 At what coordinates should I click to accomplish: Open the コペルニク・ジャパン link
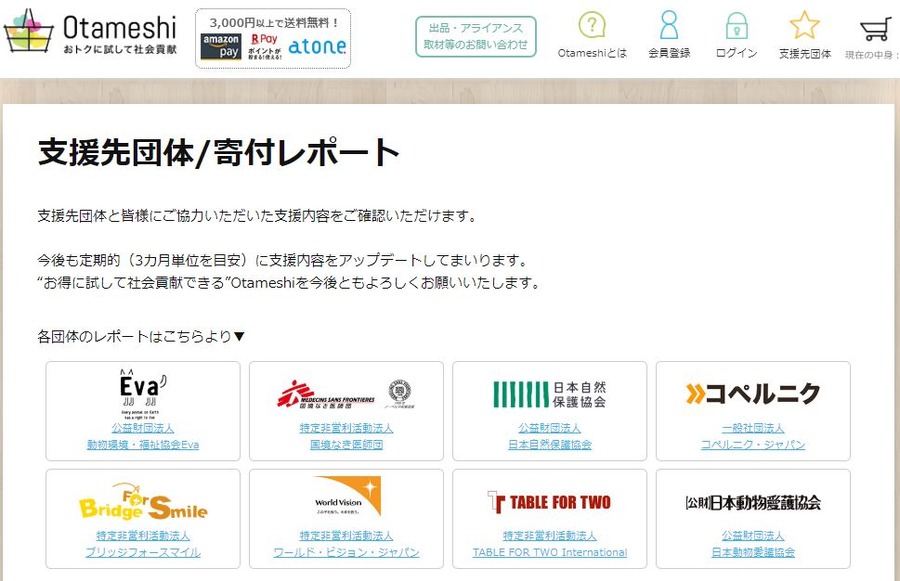pyautogui.click(x=753, y=444)
